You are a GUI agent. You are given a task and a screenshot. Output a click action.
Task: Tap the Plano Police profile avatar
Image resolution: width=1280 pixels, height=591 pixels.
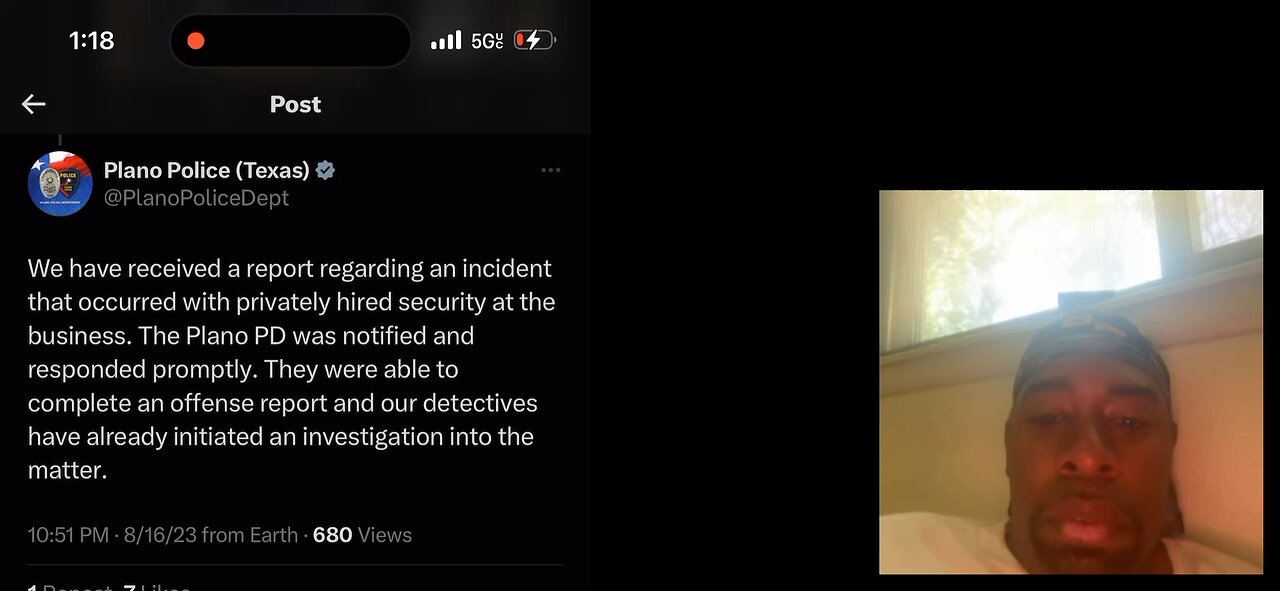[60, 183]
